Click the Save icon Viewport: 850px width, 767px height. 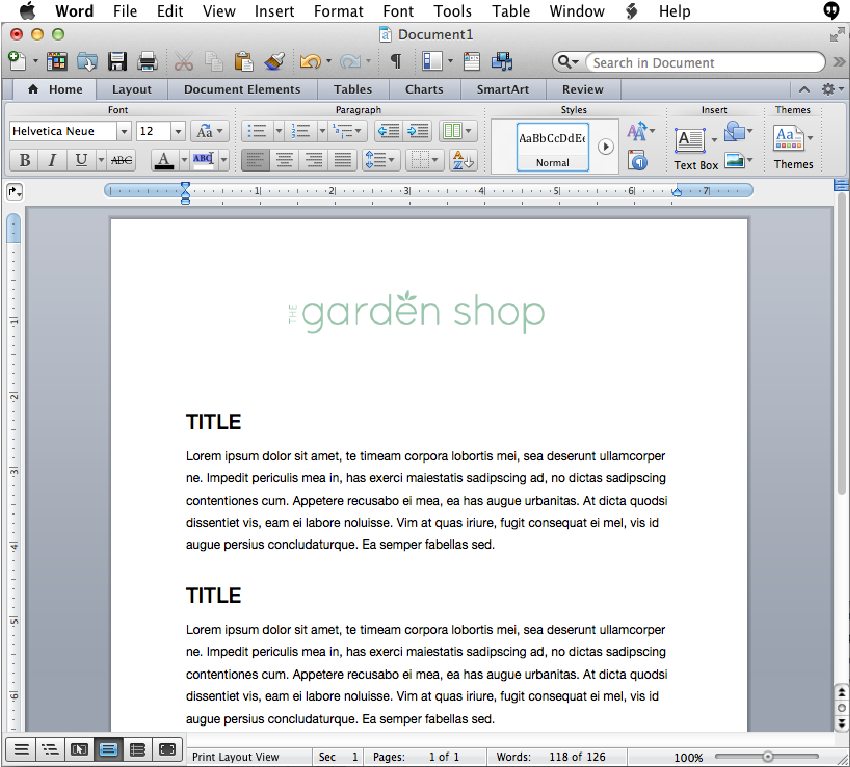pyautogui.click(x=117, y=61)
